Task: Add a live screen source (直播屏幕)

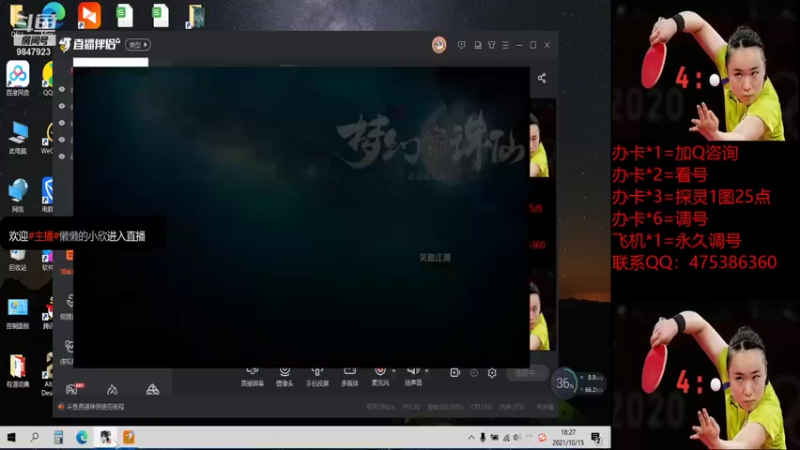Action: tap(252, 377)
